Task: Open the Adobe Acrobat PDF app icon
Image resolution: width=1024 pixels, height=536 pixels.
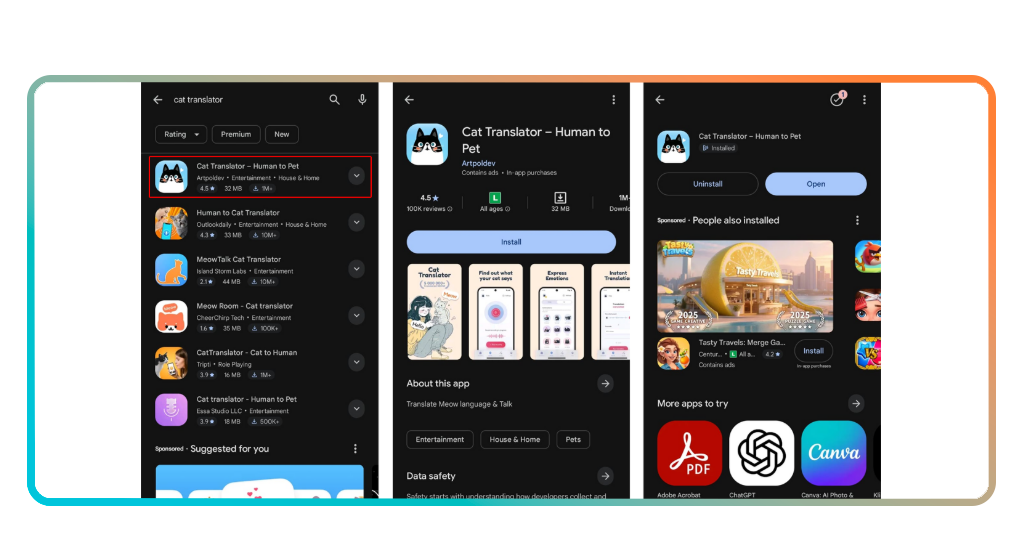Action: (x=690, y=453)
